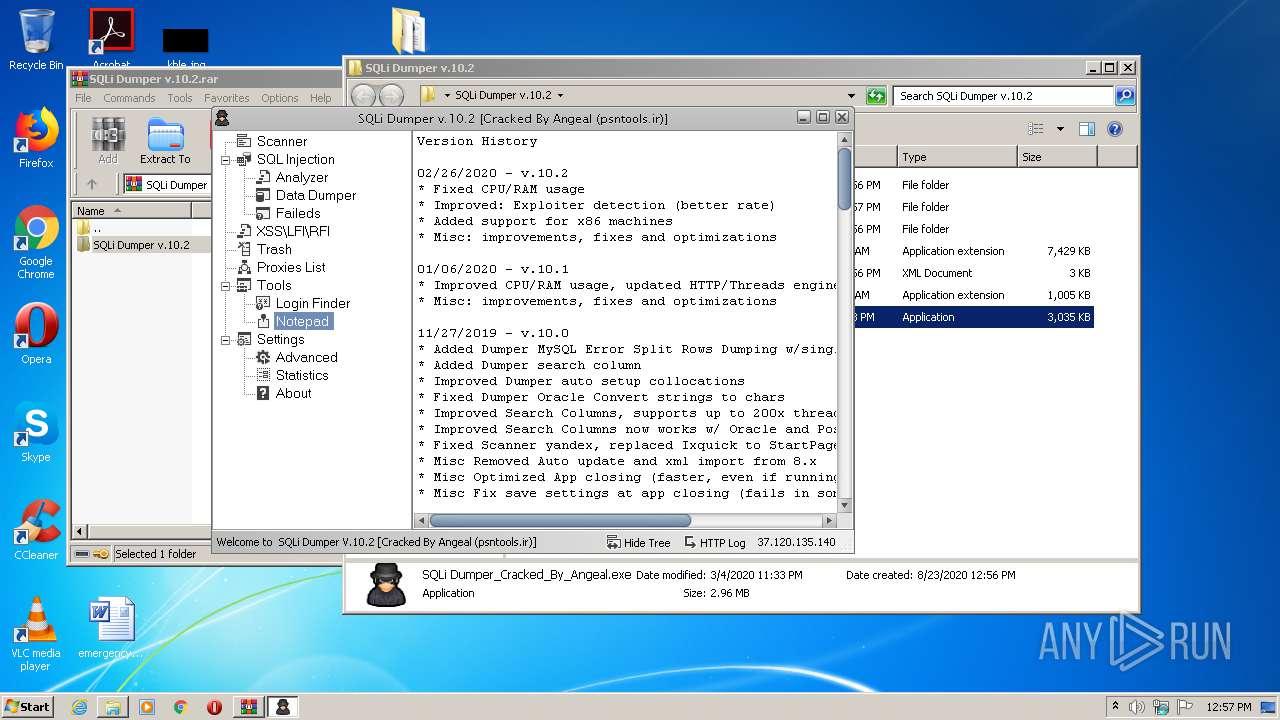The width and height of the screenshot is (1280, 720).
Task: Open the XSS\LFI\RFI section
Action: pos(292,231)
